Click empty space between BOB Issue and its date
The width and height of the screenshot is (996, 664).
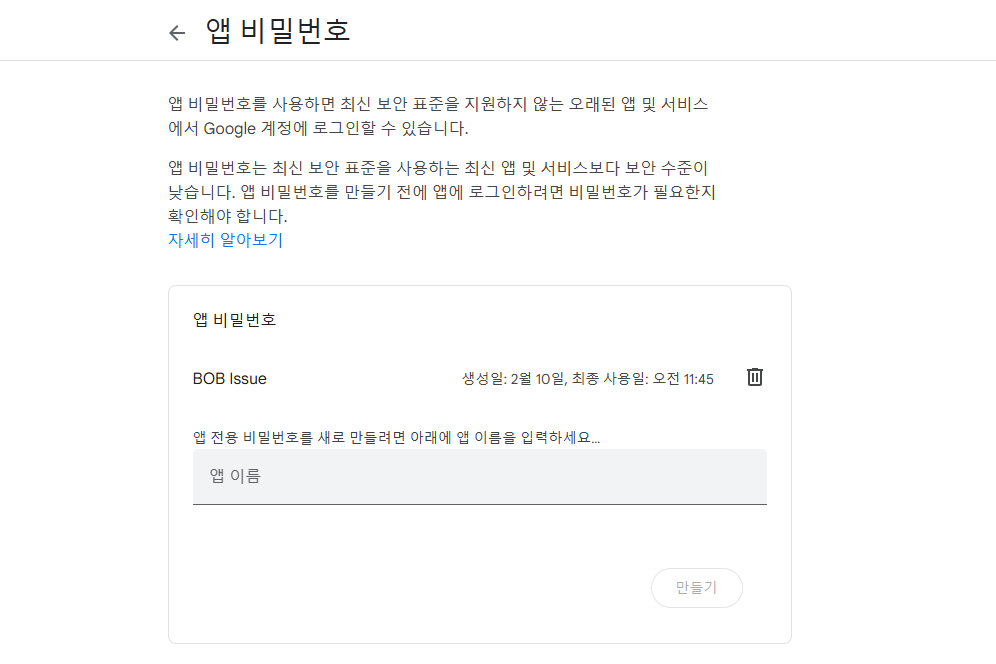(363, 379)
